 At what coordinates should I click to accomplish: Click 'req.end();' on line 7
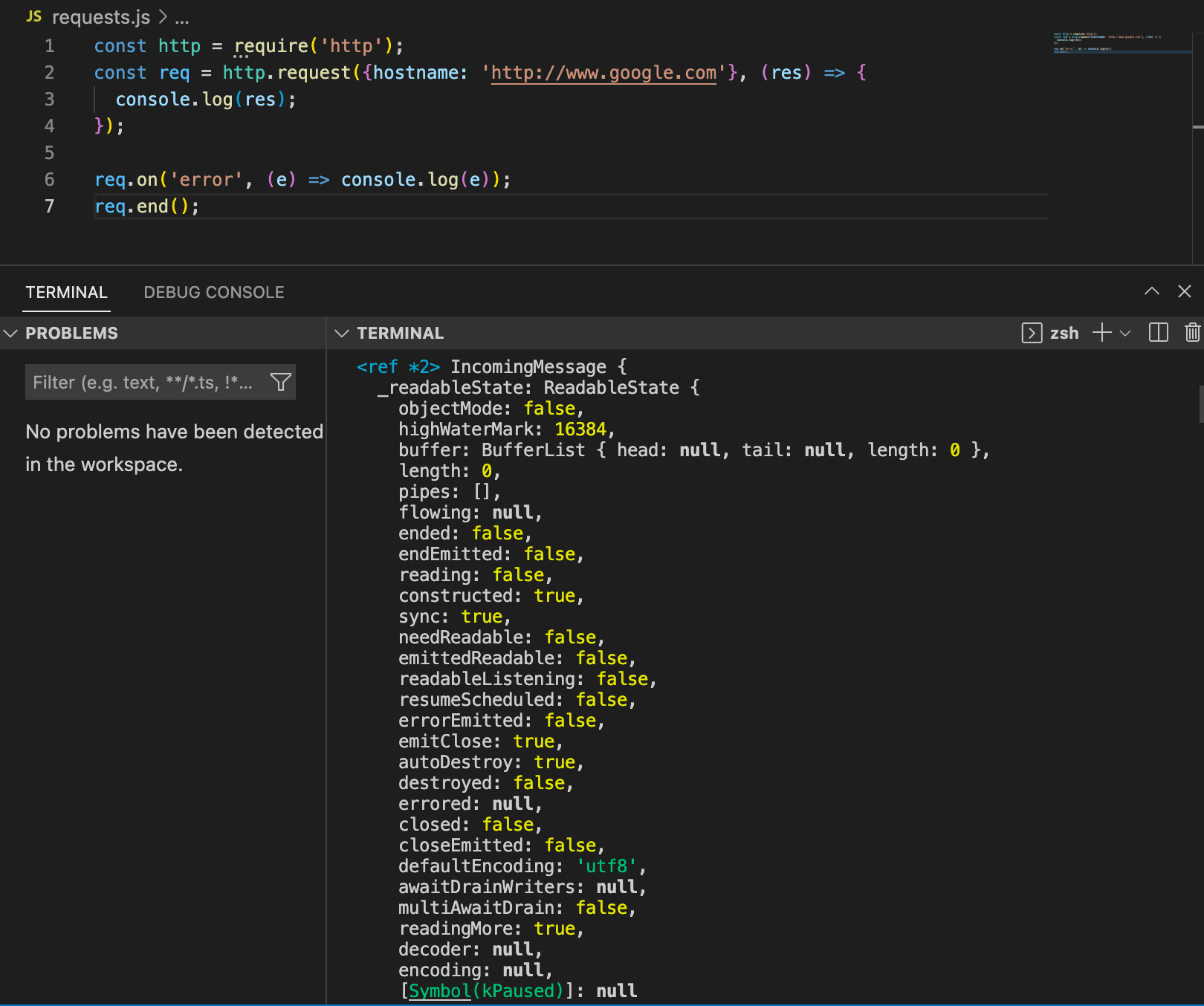(x=147, y=207)
